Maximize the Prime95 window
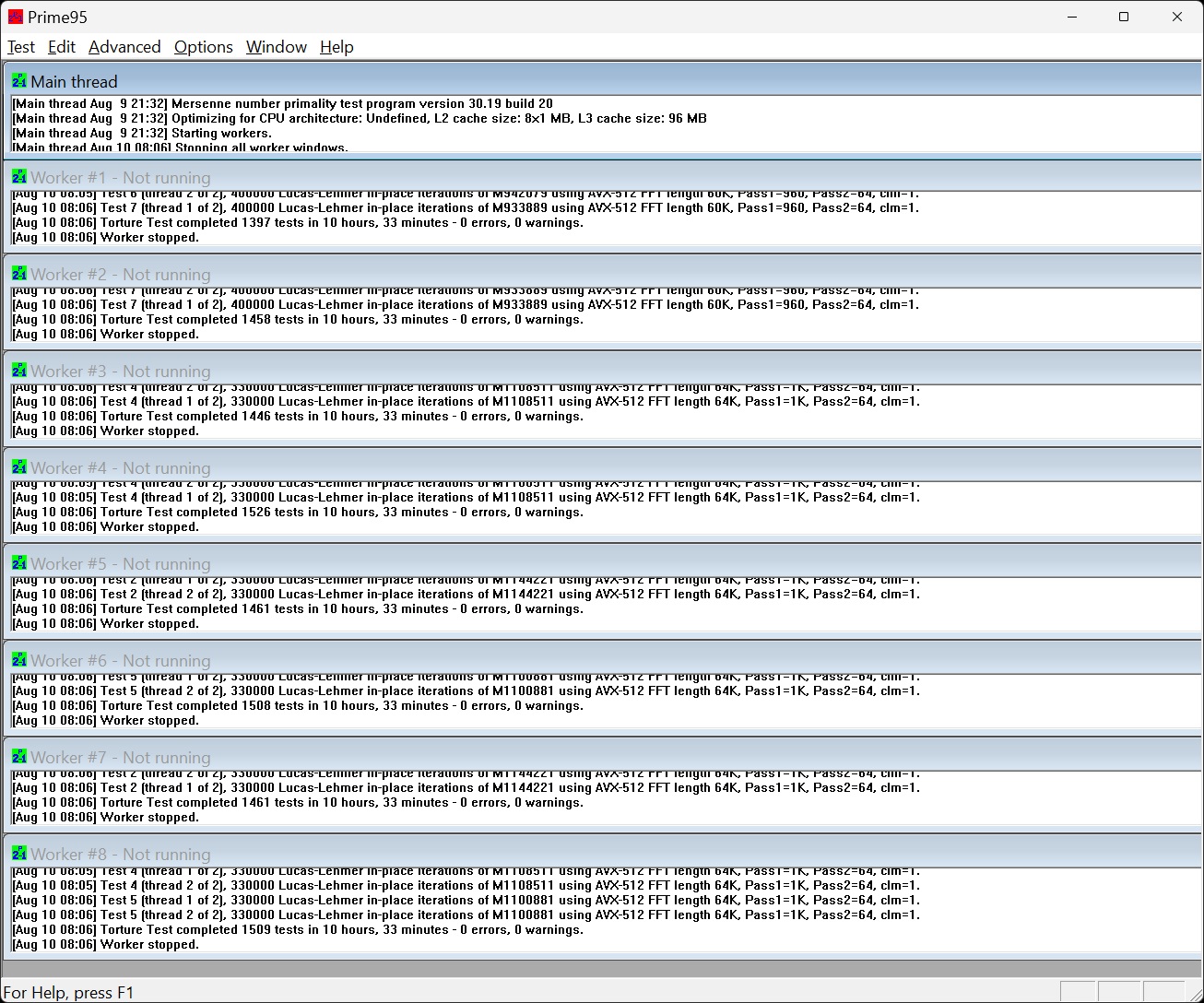 (x=1124, y=17)
